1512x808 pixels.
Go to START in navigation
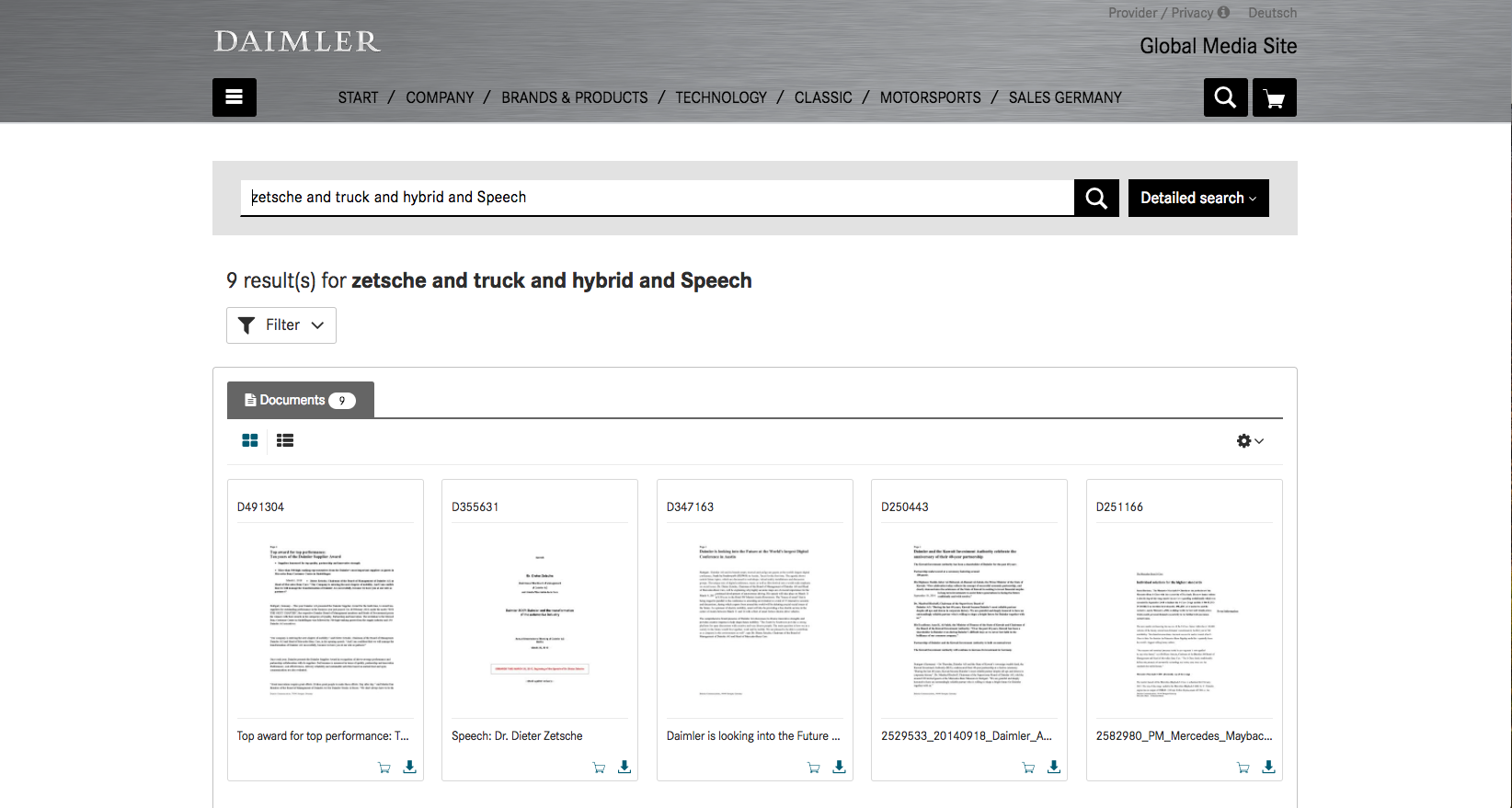pyautogui.click(x=358, y=97)
